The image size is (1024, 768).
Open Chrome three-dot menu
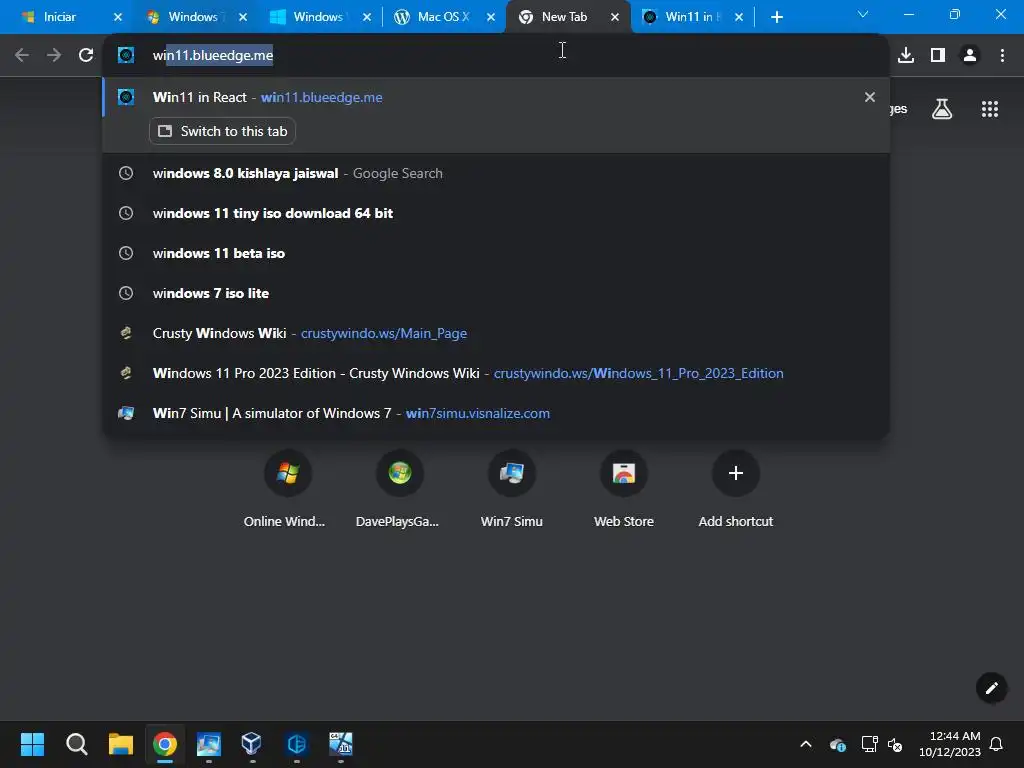coord(1002,56)
